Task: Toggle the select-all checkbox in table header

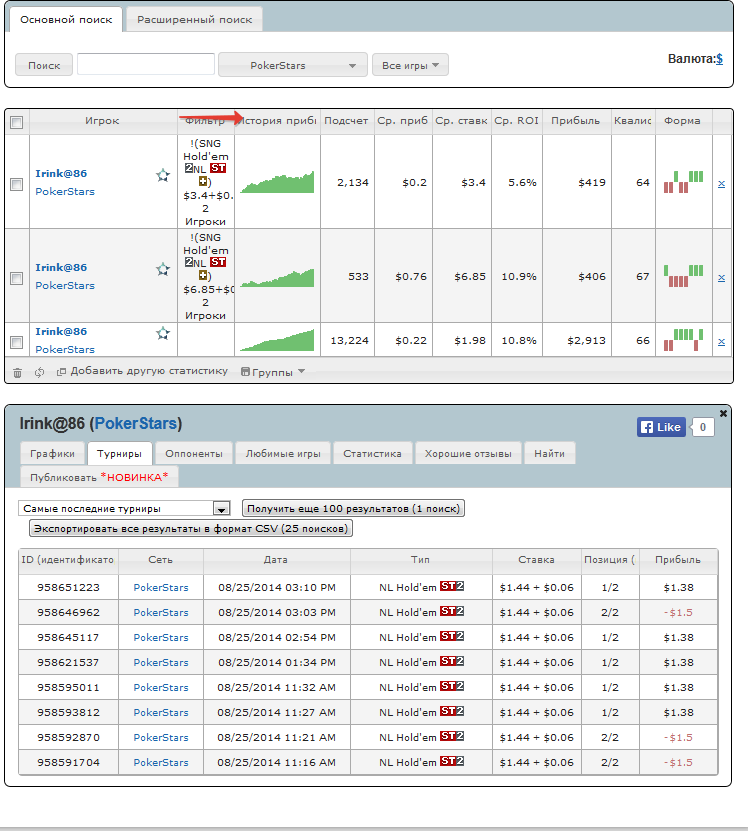Action: point(16,122)
